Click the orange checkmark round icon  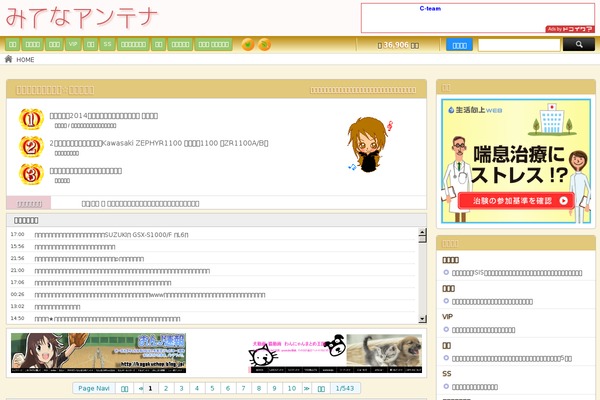tap(248, 44)
